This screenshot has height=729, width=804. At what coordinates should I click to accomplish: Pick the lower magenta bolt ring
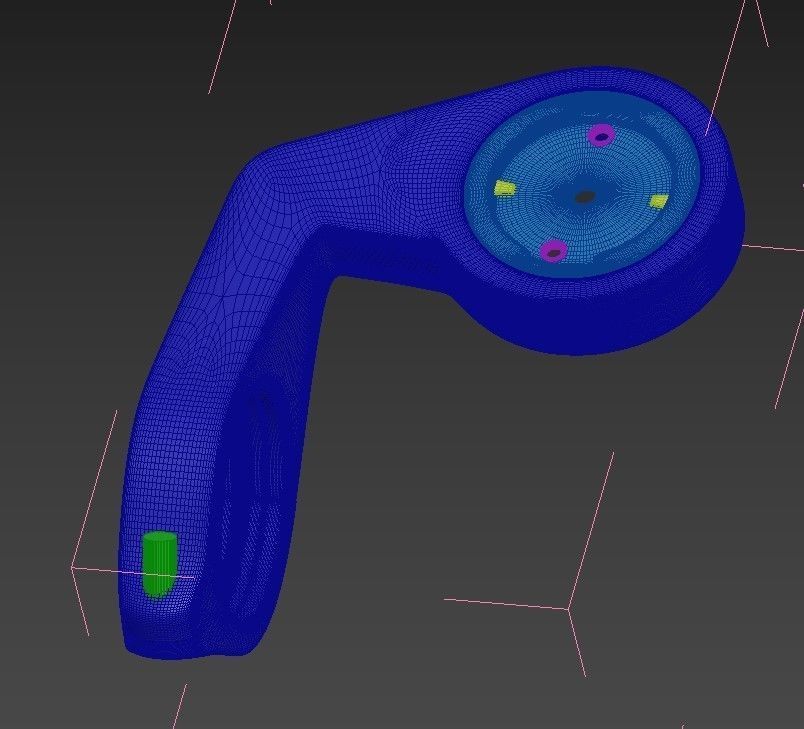[x=553, y=251]
